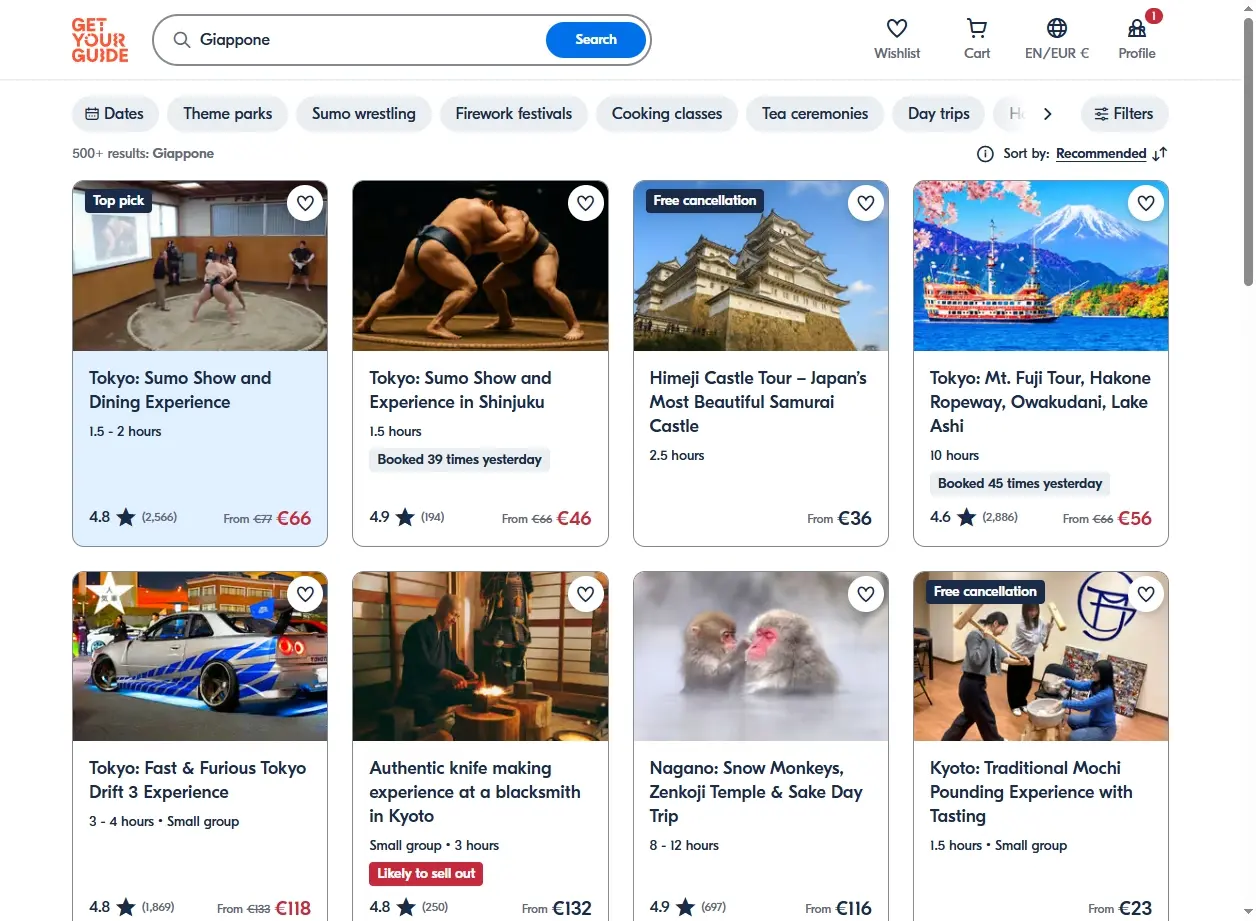Click the blacksmith at forge photo

(480, 656)
